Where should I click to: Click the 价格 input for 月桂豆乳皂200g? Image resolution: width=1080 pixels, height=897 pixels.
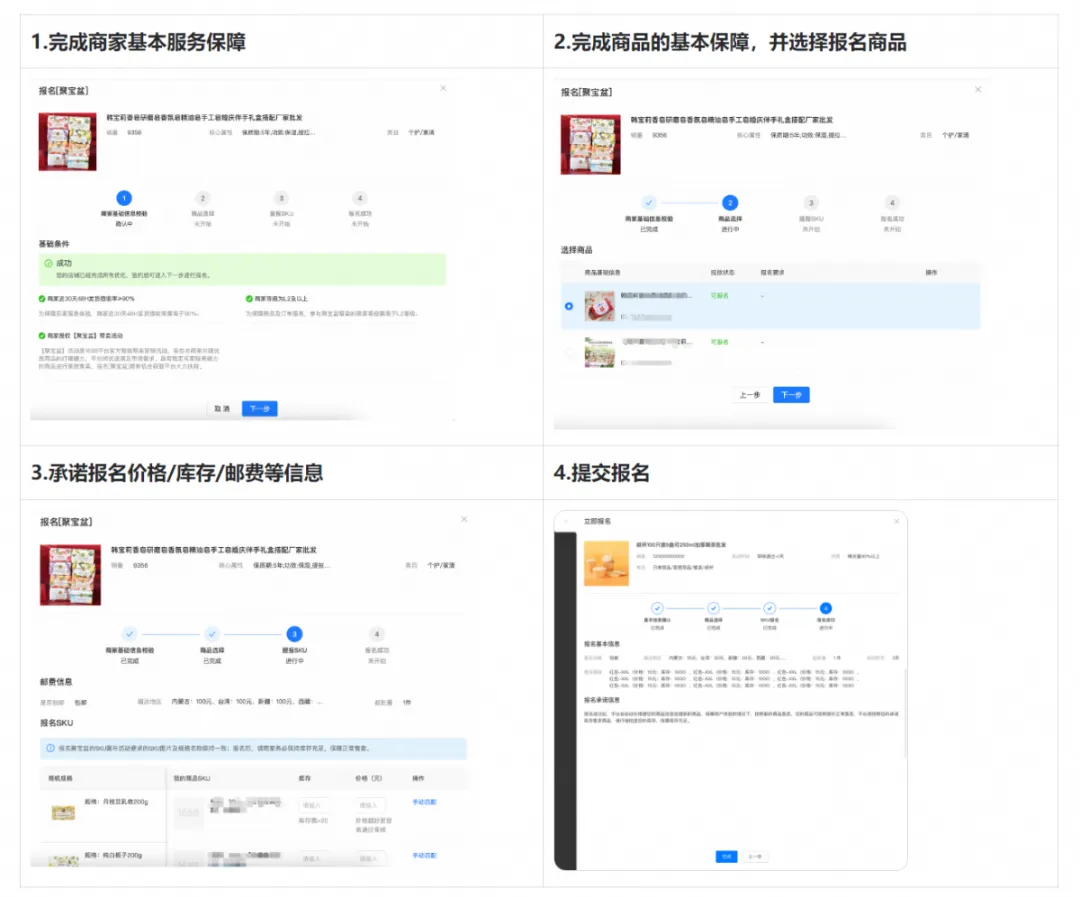coord(369,804)
